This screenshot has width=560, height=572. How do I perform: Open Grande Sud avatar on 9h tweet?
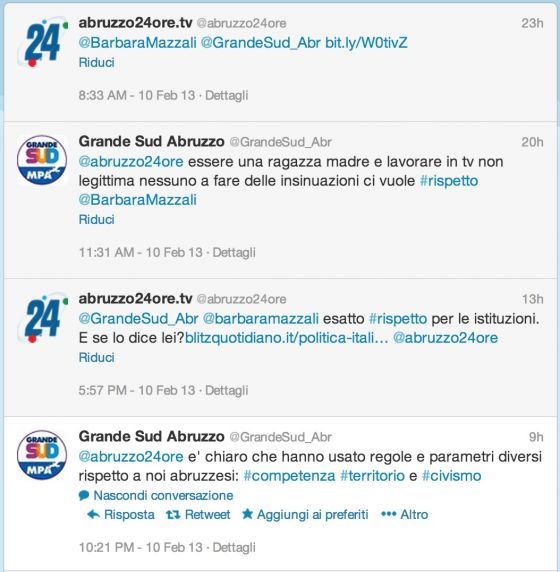pyautogui.click(x=42, y=455)
